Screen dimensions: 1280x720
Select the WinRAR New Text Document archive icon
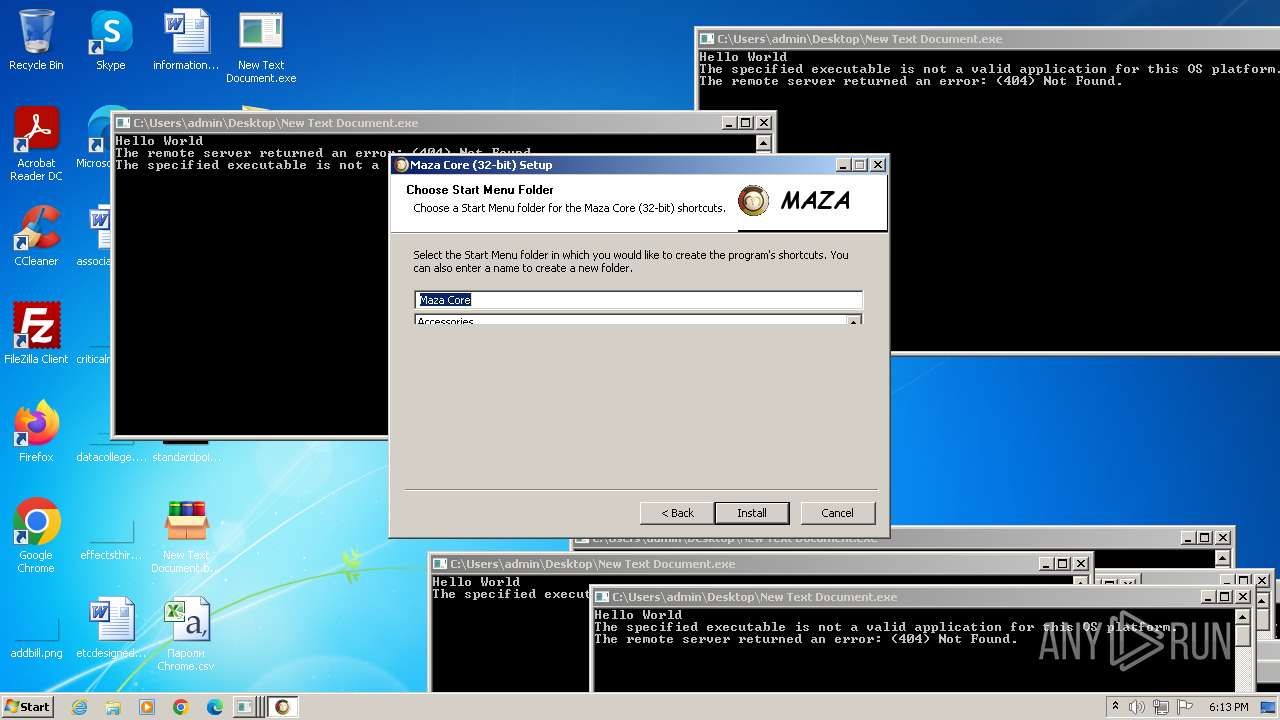(x=186, y=536)
